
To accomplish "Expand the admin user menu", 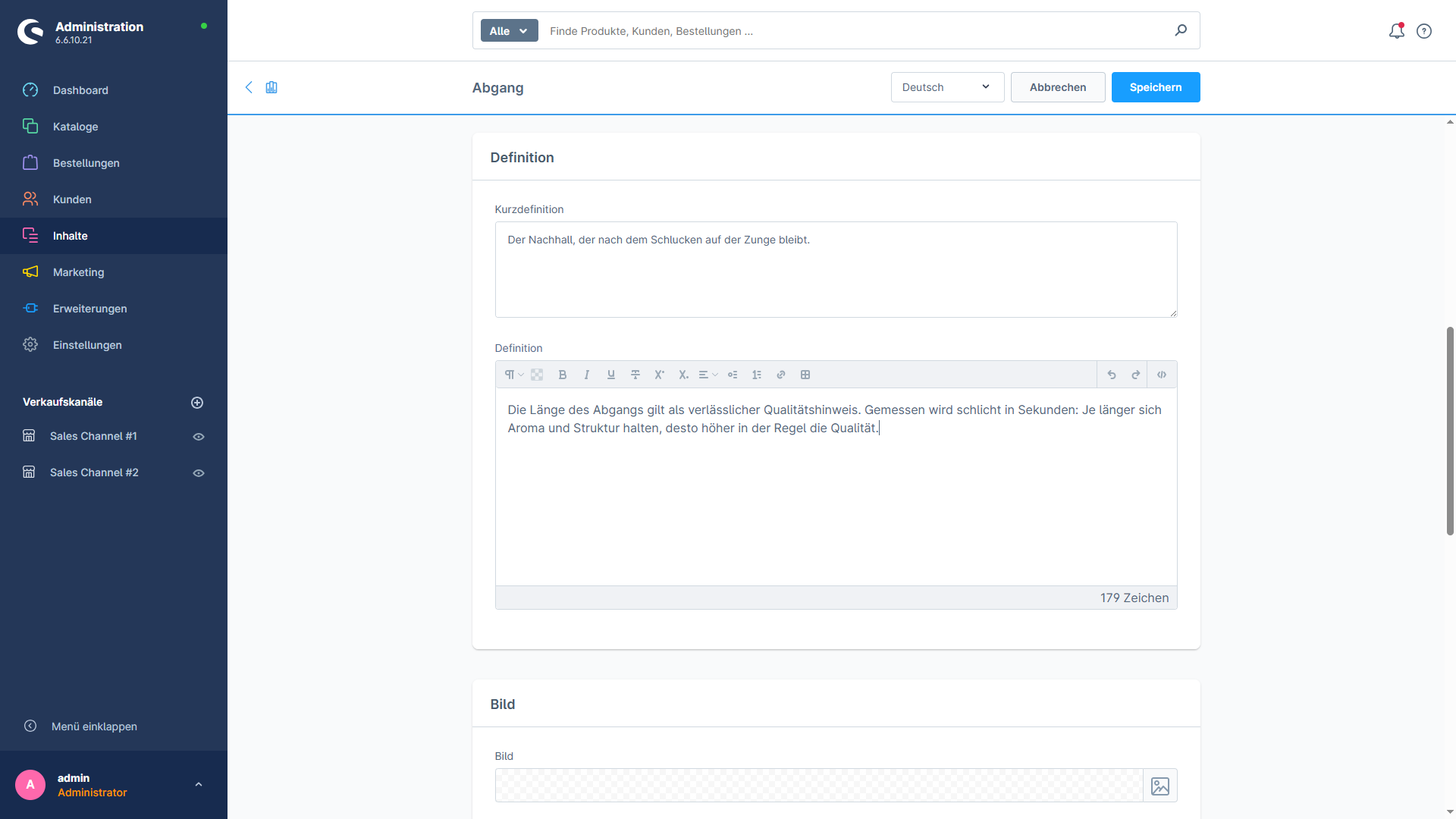I will point(199,785).
